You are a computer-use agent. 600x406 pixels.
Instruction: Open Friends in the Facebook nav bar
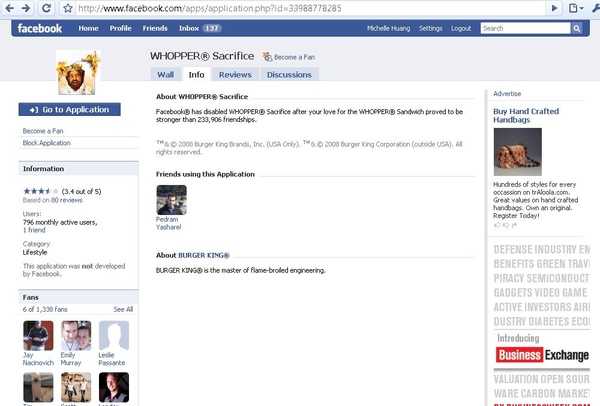click(155, 28)
